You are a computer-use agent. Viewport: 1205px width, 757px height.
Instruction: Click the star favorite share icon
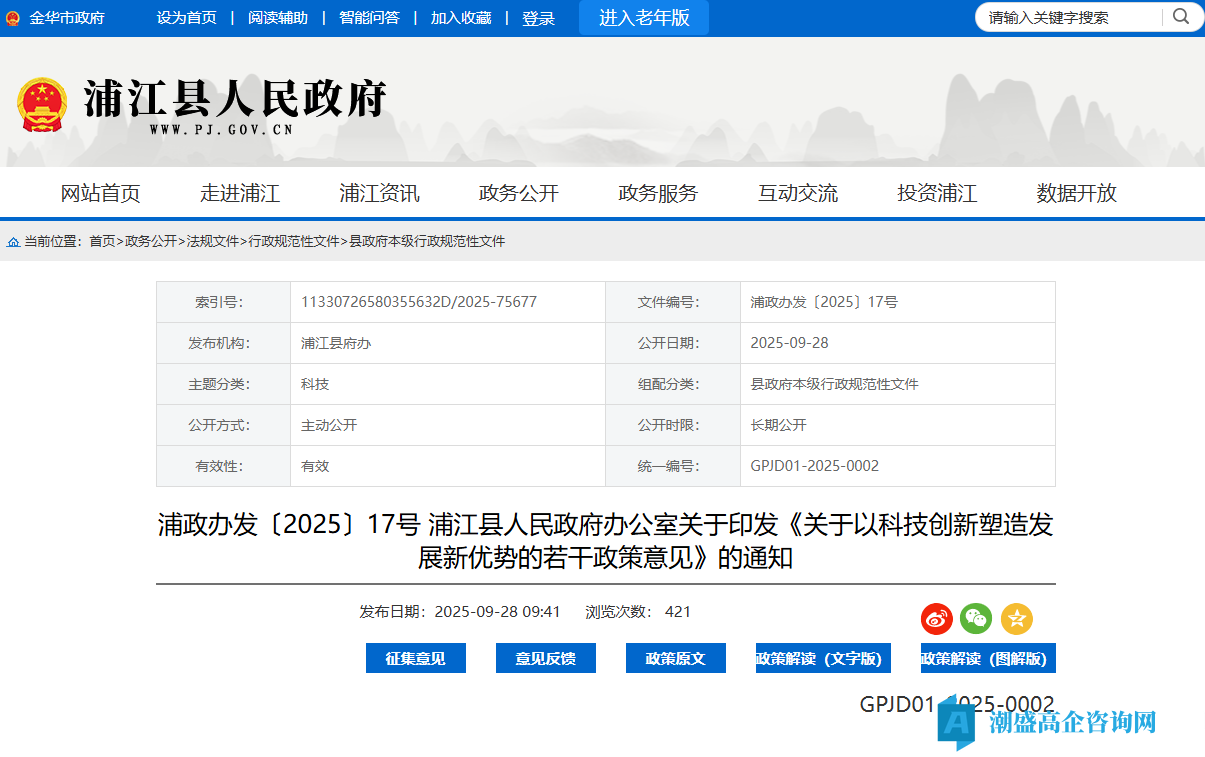1016,619
